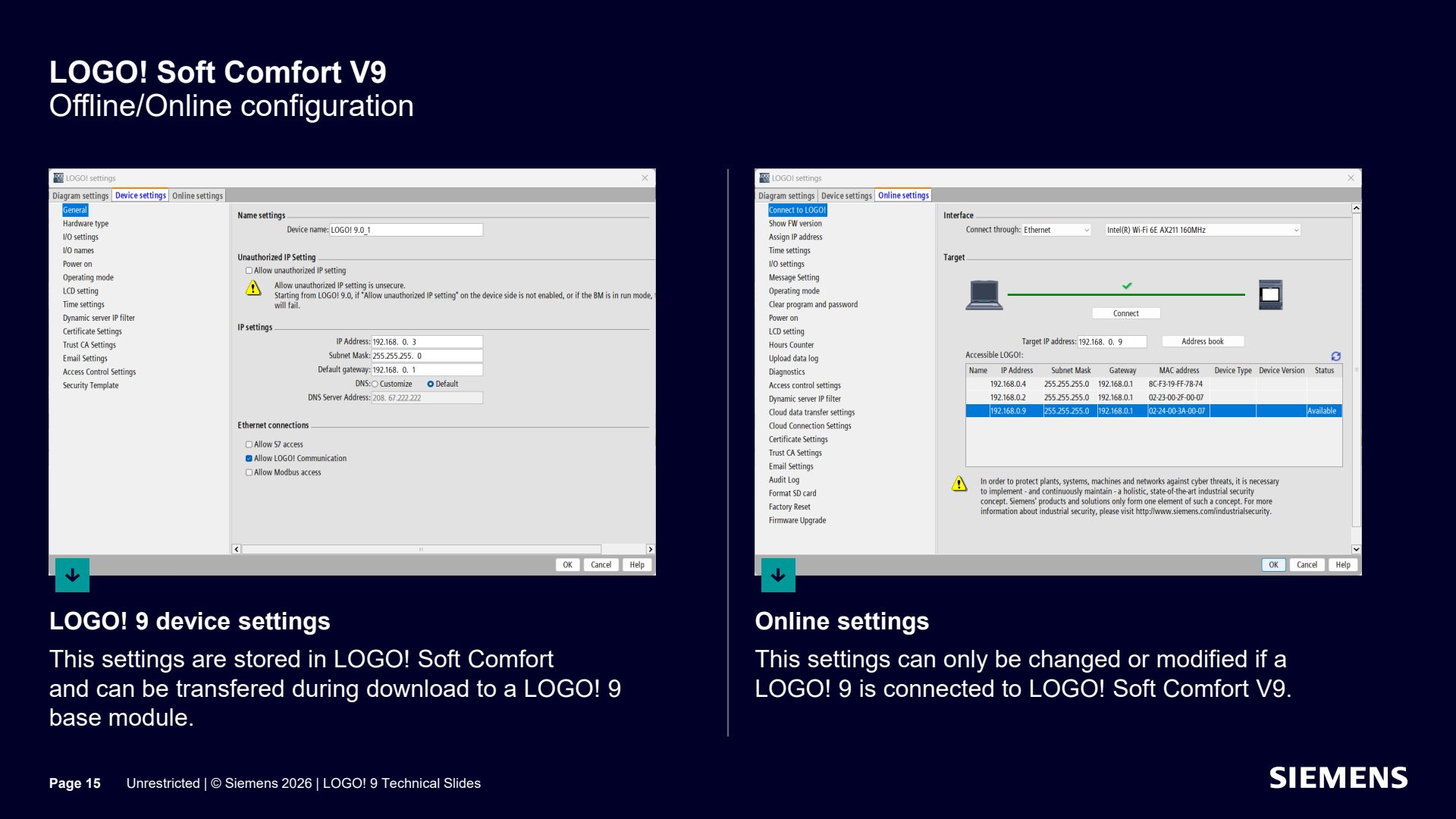
Task: Select Device settings tab above the General list
Action: coord(140,196)
